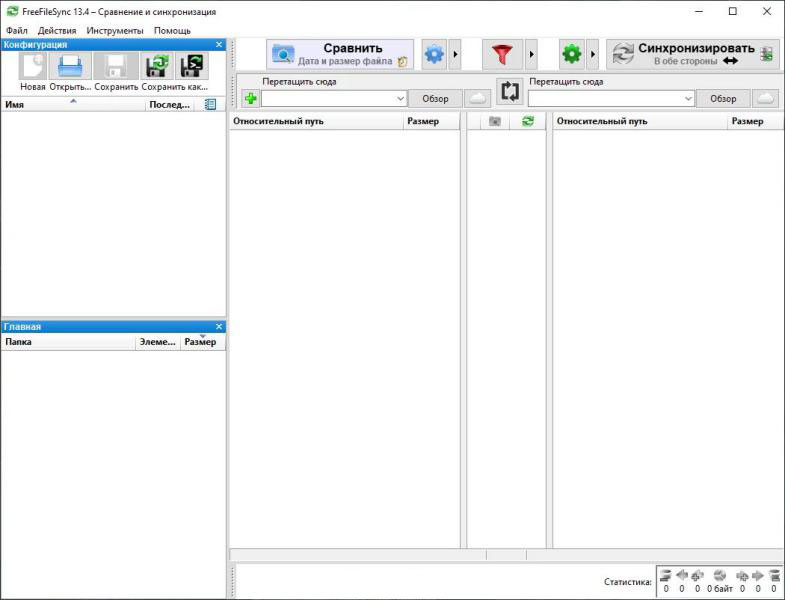The height and width of the screenshot is (600, 785).
Task: Click Сохранить floppy disk icon
Action: (116, 66)
